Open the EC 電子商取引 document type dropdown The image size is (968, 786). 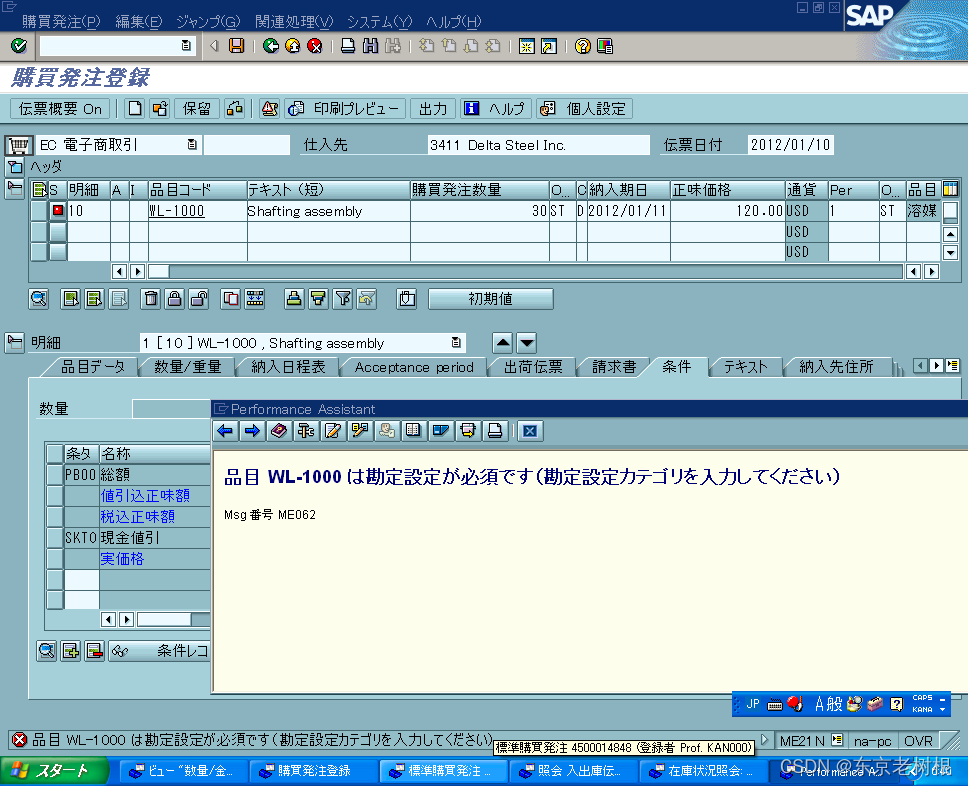(x=192, y=145)
